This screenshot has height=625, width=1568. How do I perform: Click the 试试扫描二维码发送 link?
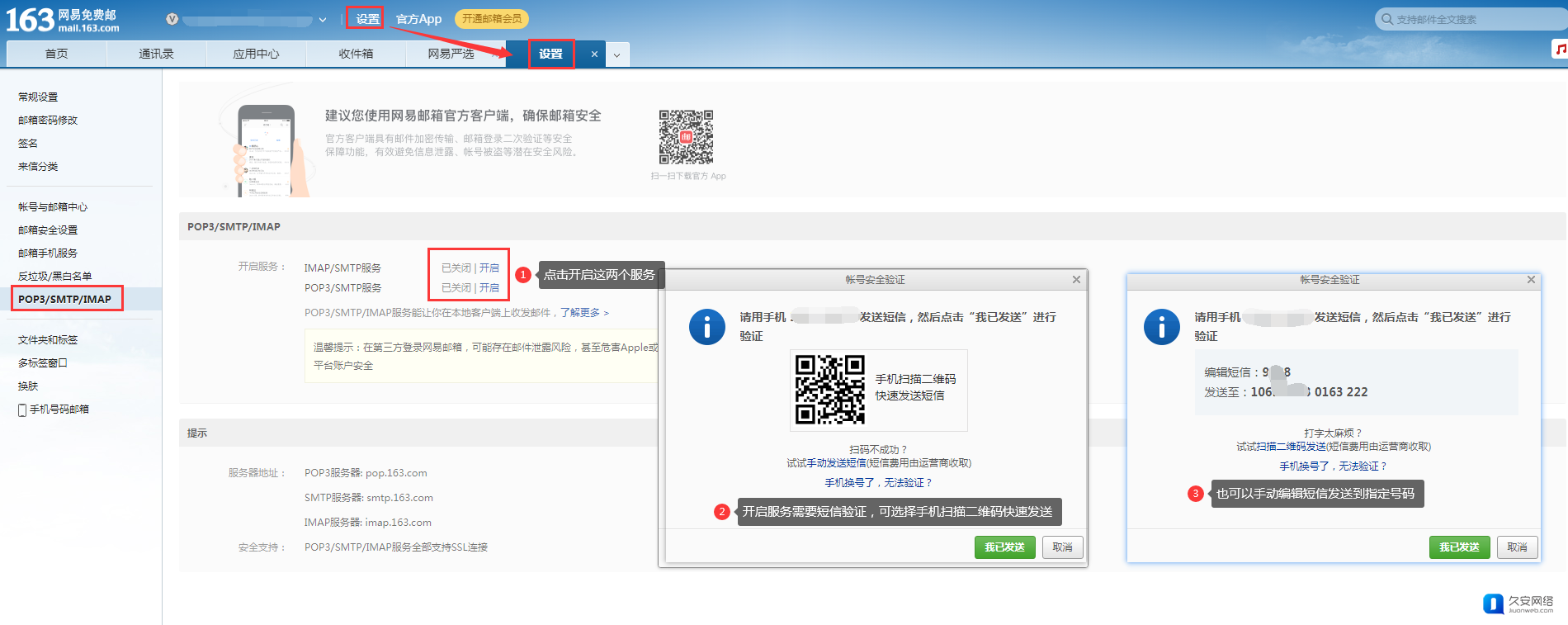click(x=1281, y=447)
